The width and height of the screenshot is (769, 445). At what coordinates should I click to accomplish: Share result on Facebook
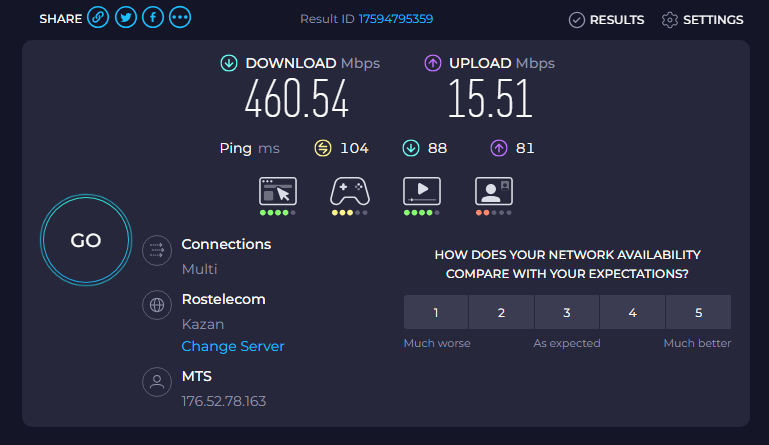tap(153, 18)
